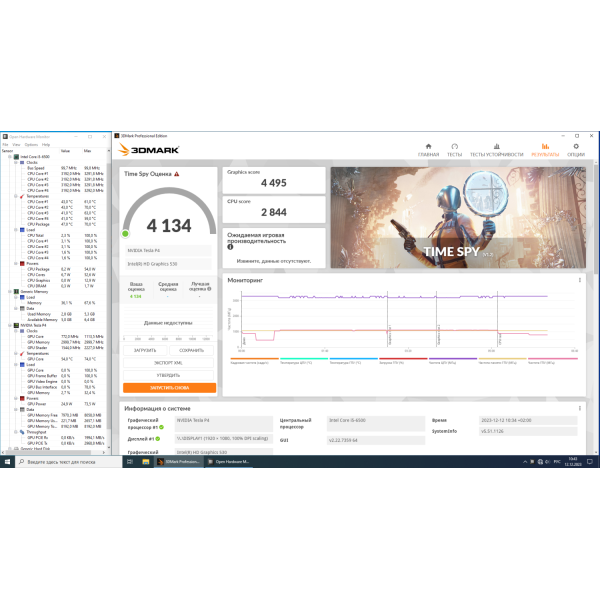The height and width of the screenshot is (600, 600).
Task: Collapse Clocks under Intel Core i5-6500
Action: point(16,163)
